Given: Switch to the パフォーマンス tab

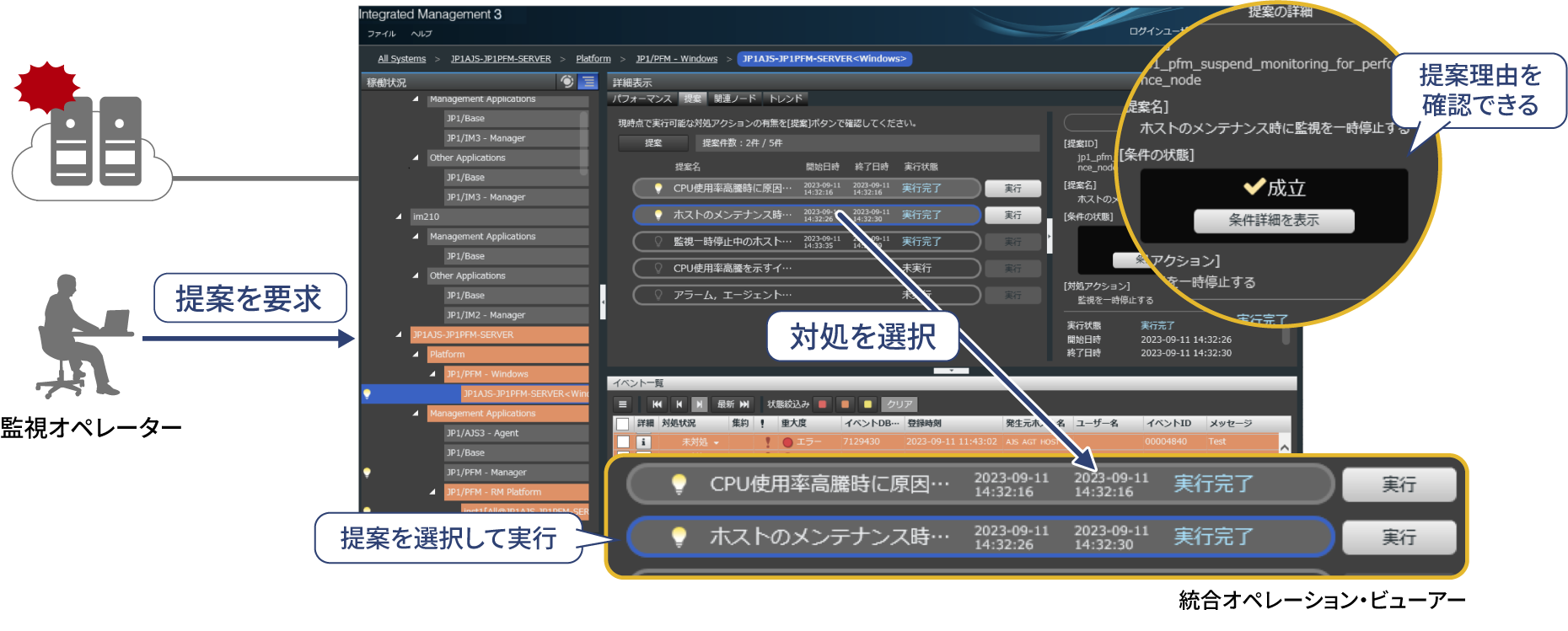Looking at the screenshot, I should 642,99.
